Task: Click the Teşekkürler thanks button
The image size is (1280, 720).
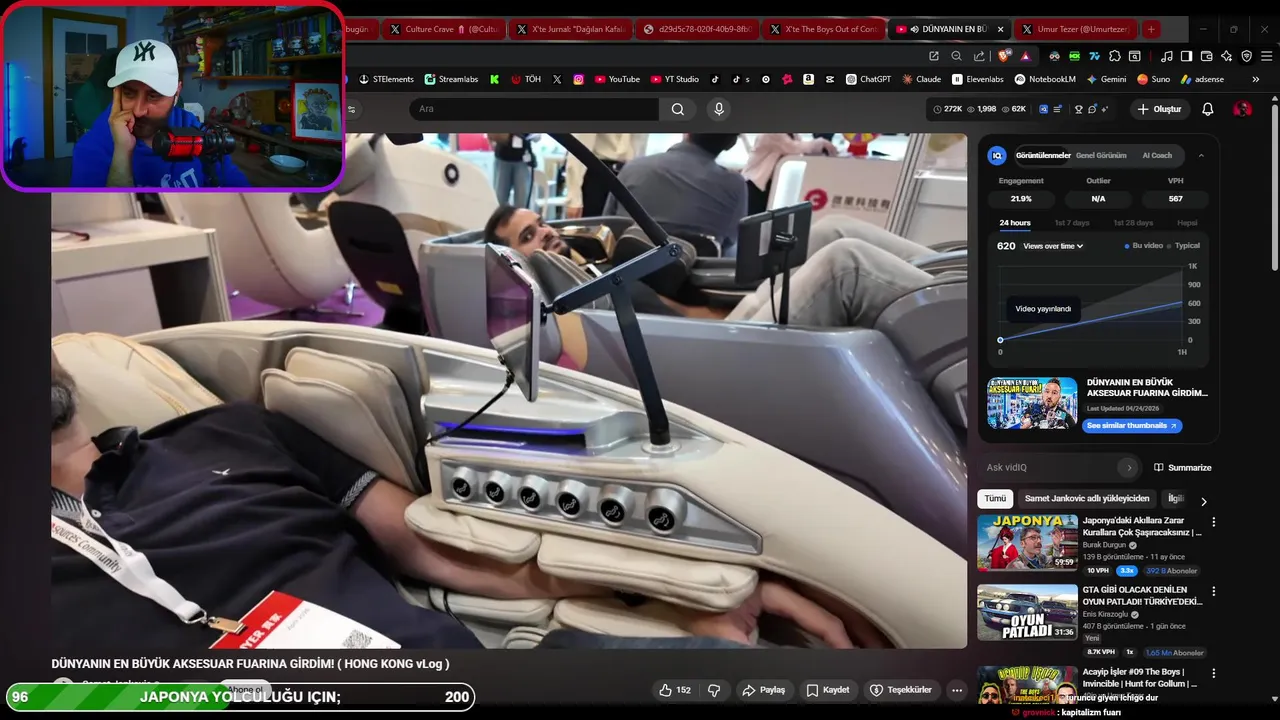Action: [x=902, y=690]
